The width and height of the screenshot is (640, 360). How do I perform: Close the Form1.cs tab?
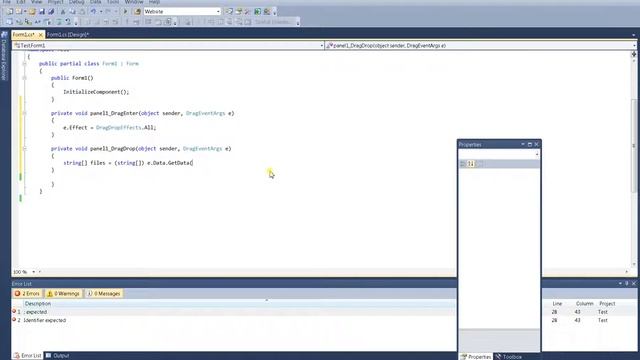[40, 35]
